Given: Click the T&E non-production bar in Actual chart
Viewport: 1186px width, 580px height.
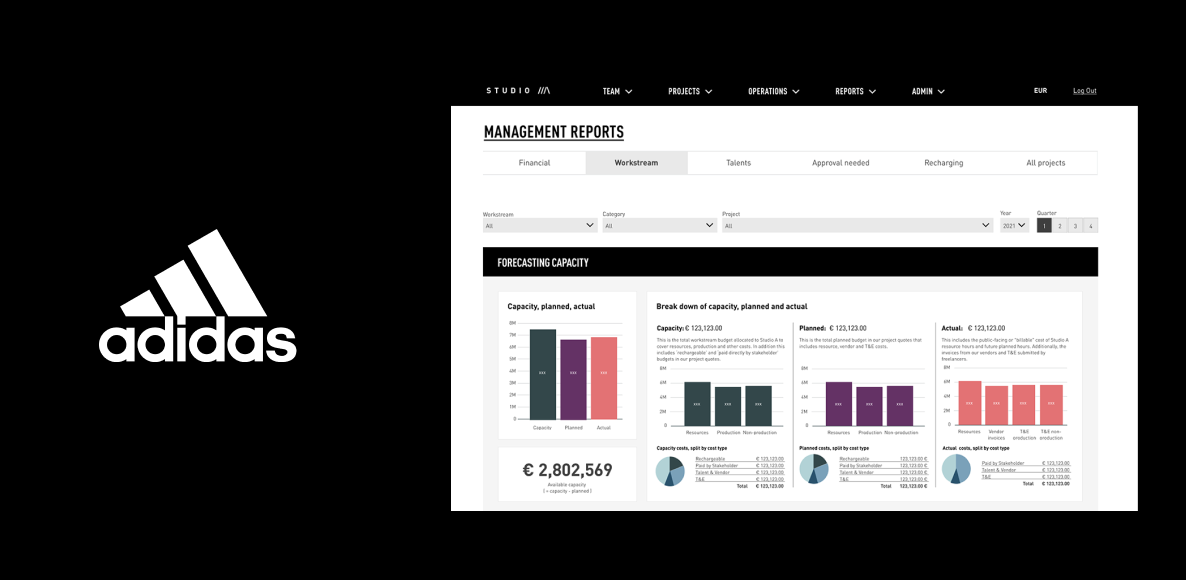Looking at the screenshot, I should pos(1051,405).
